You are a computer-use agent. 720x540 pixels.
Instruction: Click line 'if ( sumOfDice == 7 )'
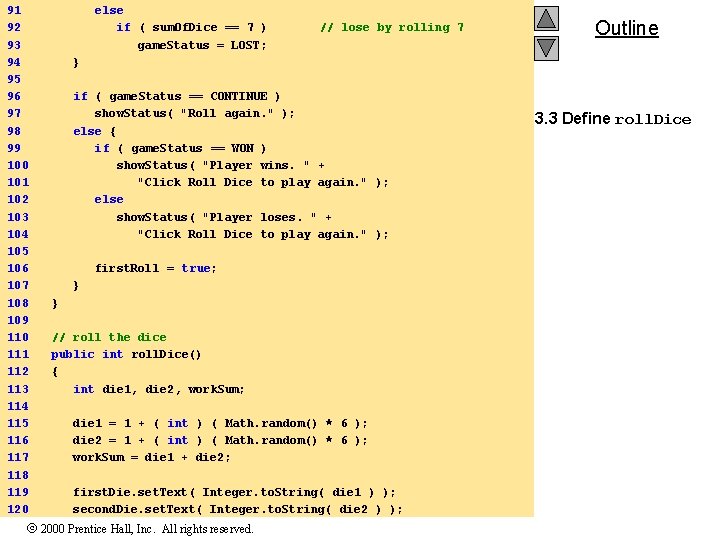point(191,28)
